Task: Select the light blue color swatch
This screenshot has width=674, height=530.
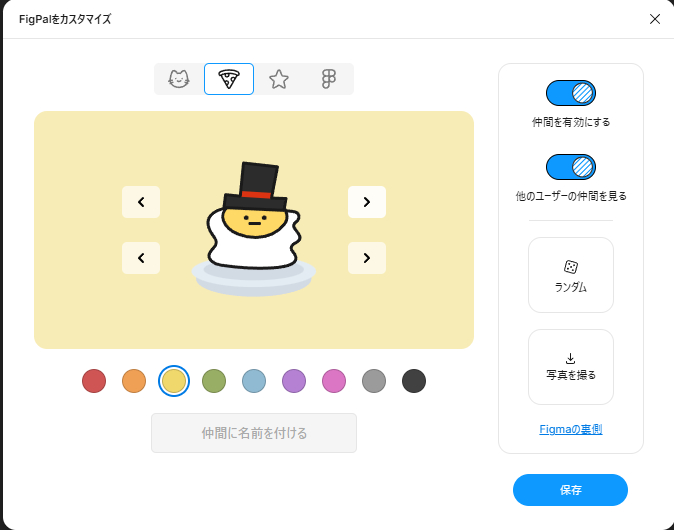Action: tap(254, 381)
